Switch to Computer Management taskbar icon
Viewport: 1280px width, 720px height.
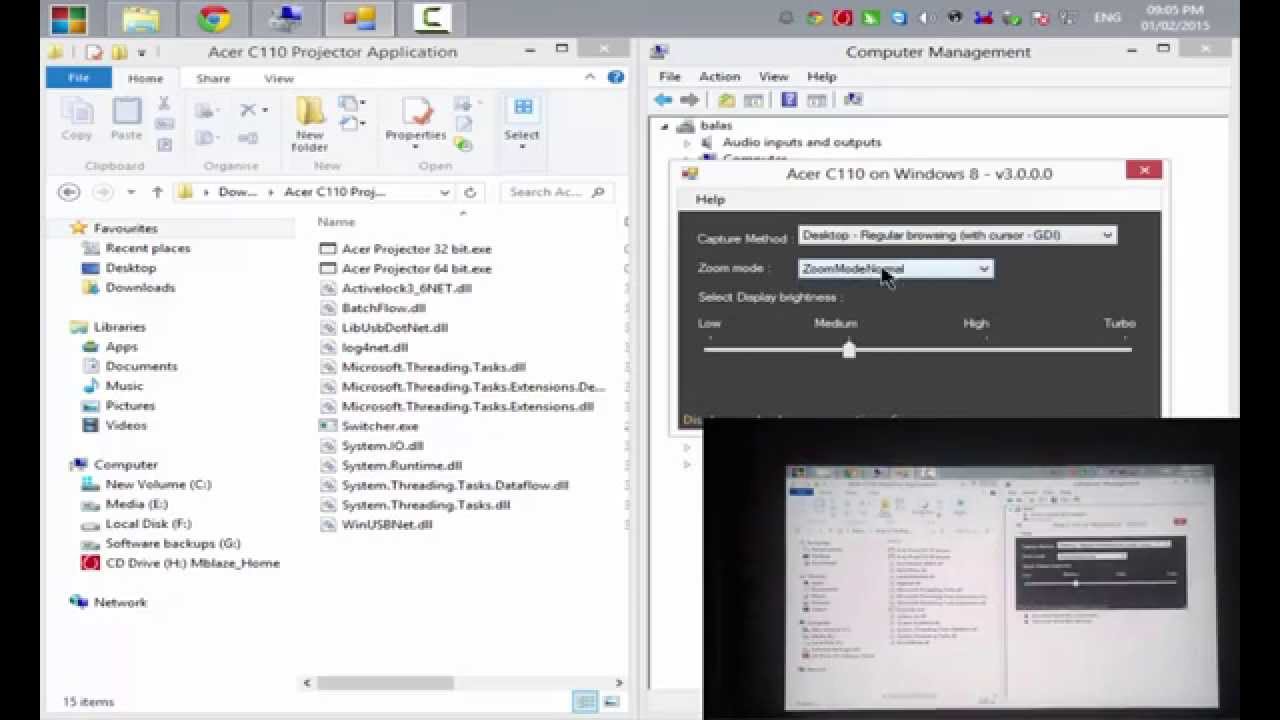pyautogui.click(x=286, y=19)
